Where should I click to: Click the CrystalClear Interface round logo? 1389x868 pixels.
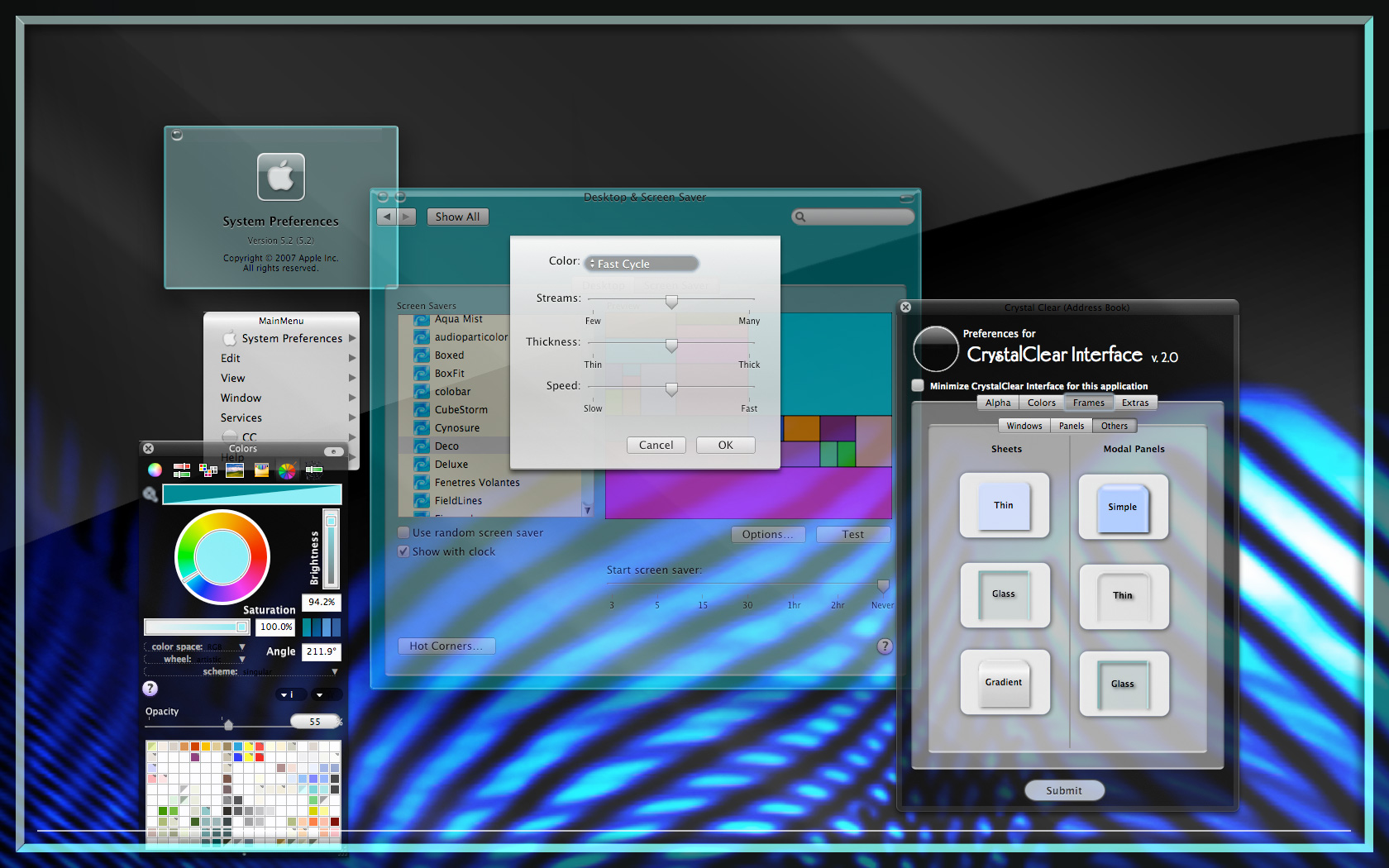click(936, 349)
